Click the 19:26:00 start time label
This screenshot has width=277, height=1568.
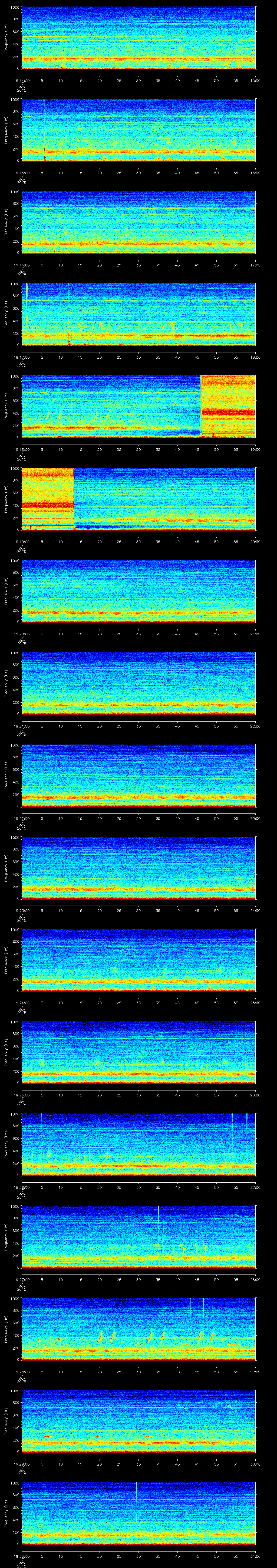click(21, 1187)
